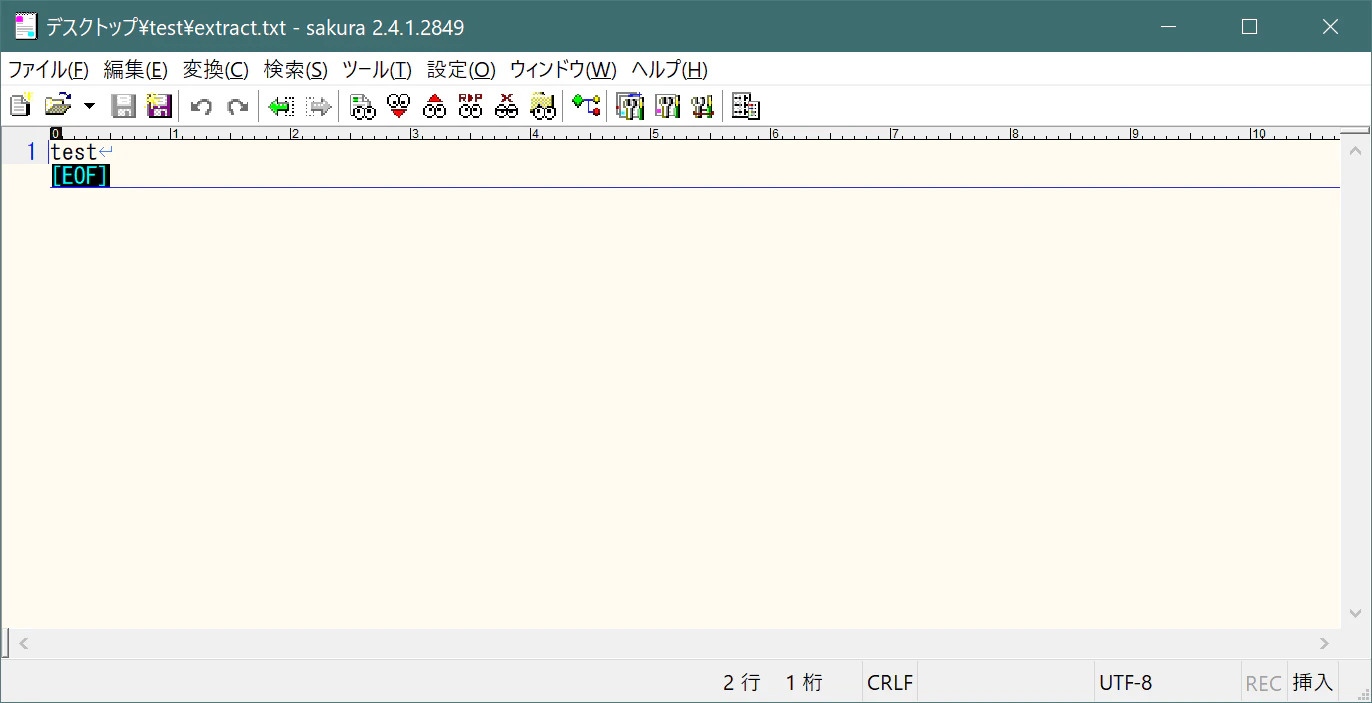Click the horizontal scrollbar left arrow
The width and height of the screenshot is (1372, 703).
coord(24,644)
